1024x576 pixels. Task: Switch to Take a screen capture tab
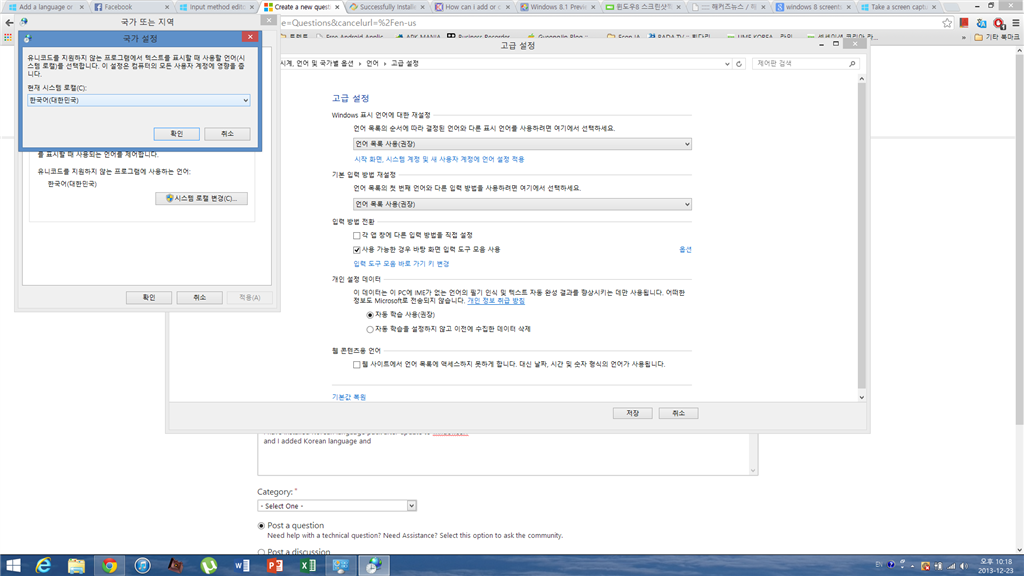tap(897, 7)
